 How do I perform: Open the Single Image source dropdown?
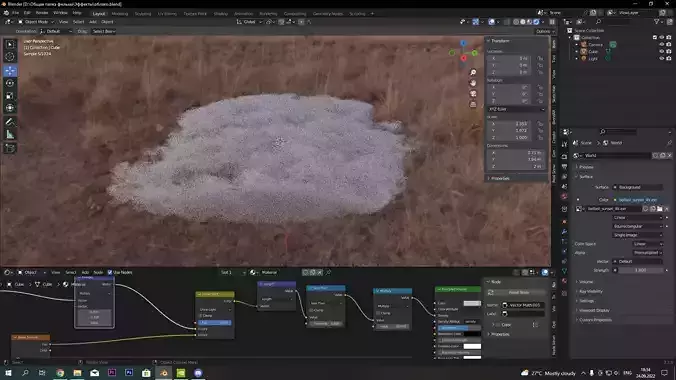tap(638, 235)
